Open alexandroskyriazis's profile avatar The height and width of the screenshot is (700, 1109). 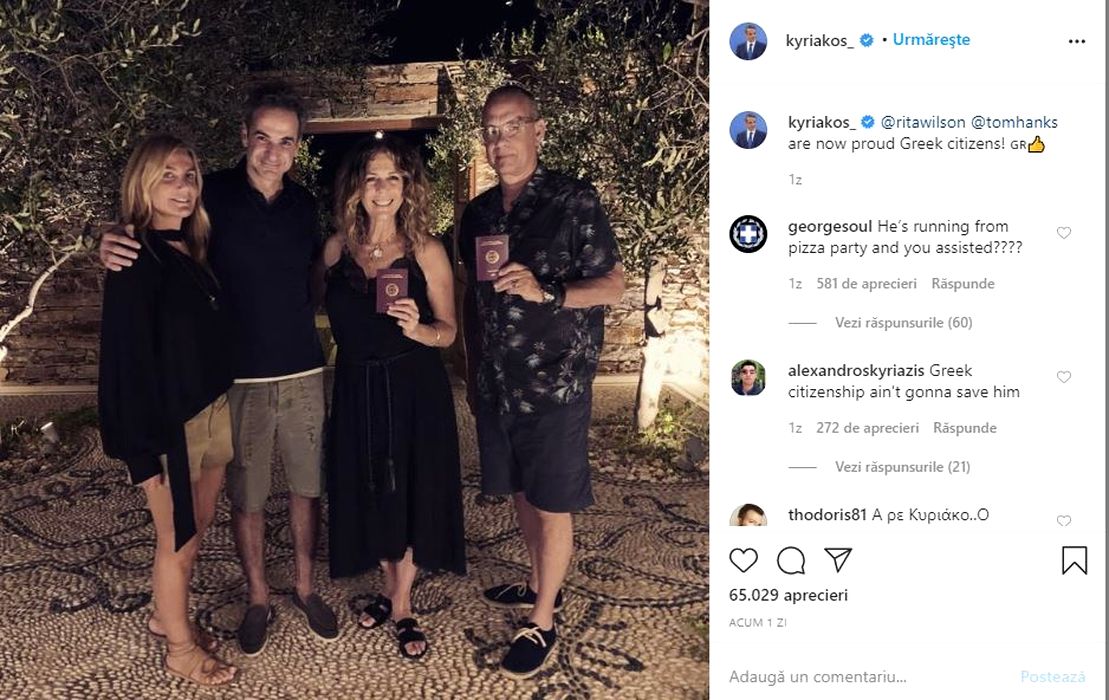pyautogui.click(x=748, y=378)
